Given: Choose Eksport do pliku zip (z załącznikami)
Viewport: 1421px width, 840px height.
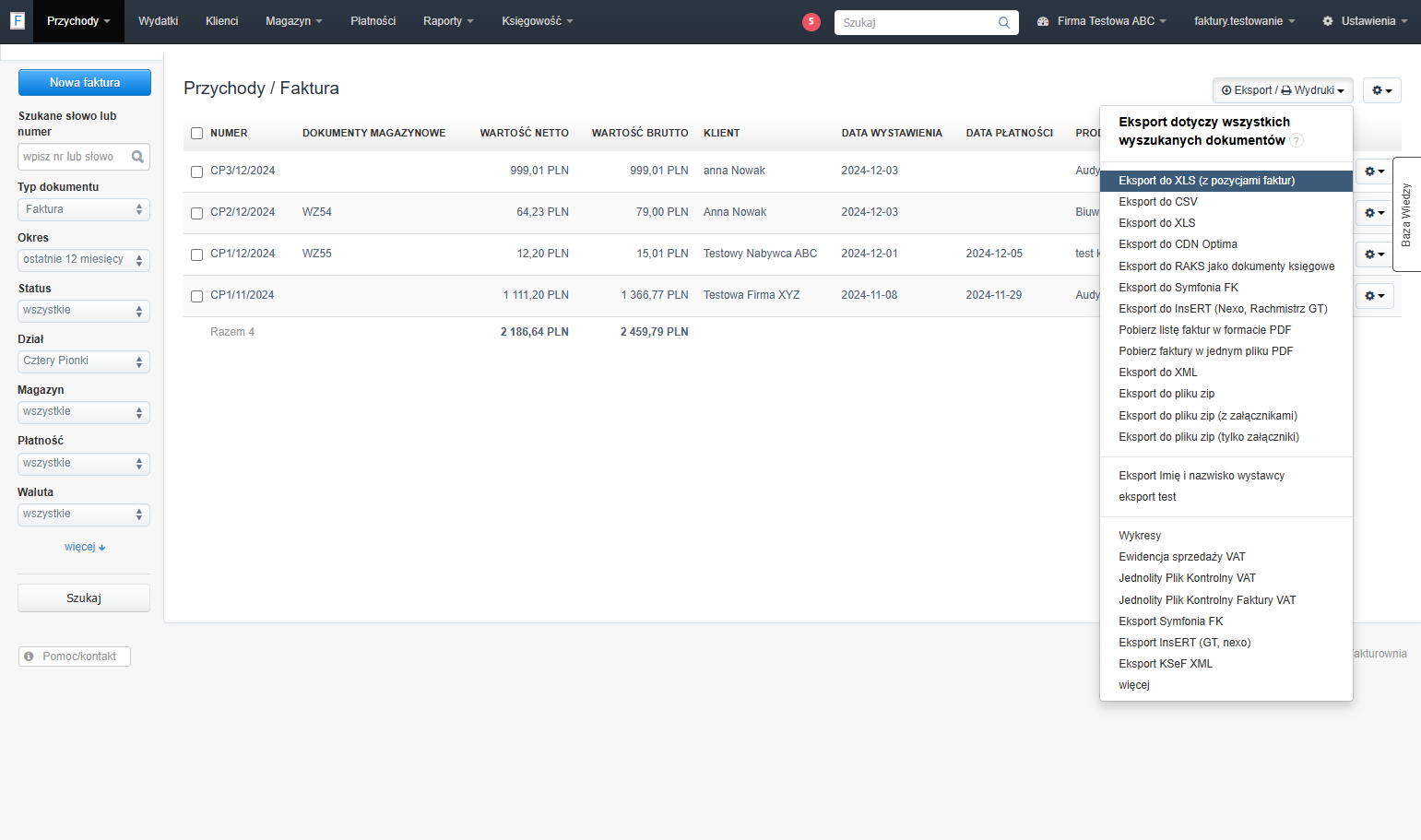Looking at the screenshot, I should (x=1226, y=416).
